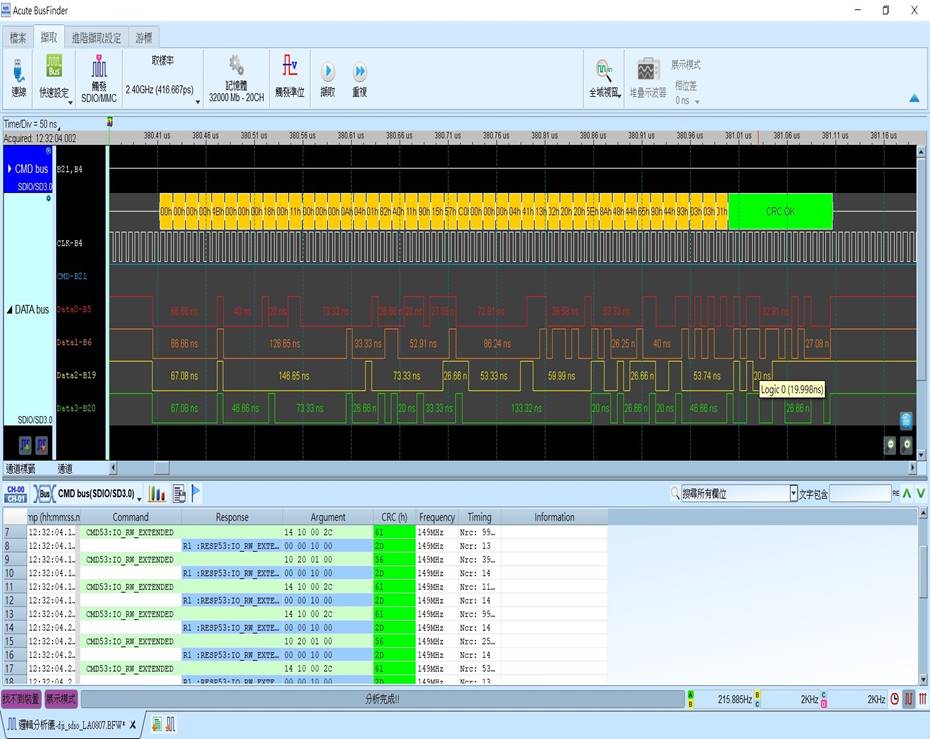This screenshot has width=930, height=739.
Task: Click the report list export icon
Action: tap(179, 493)
